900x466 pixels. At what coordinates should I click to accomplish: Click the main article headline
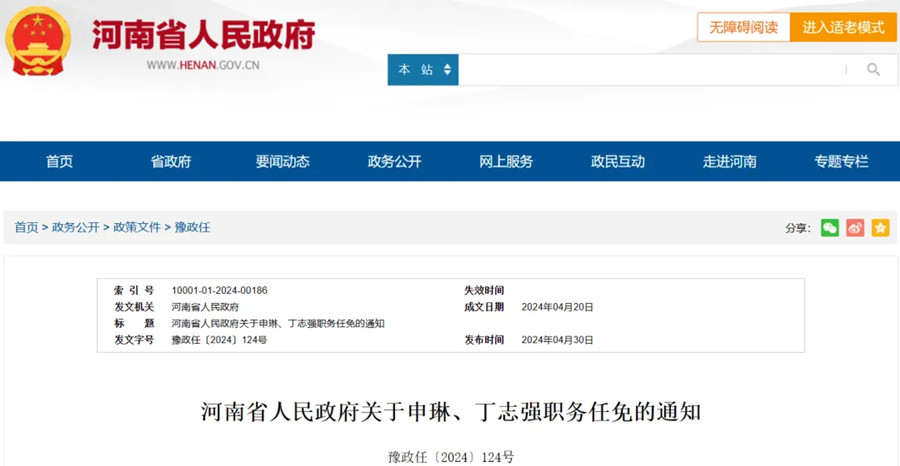tap(451, 412)
